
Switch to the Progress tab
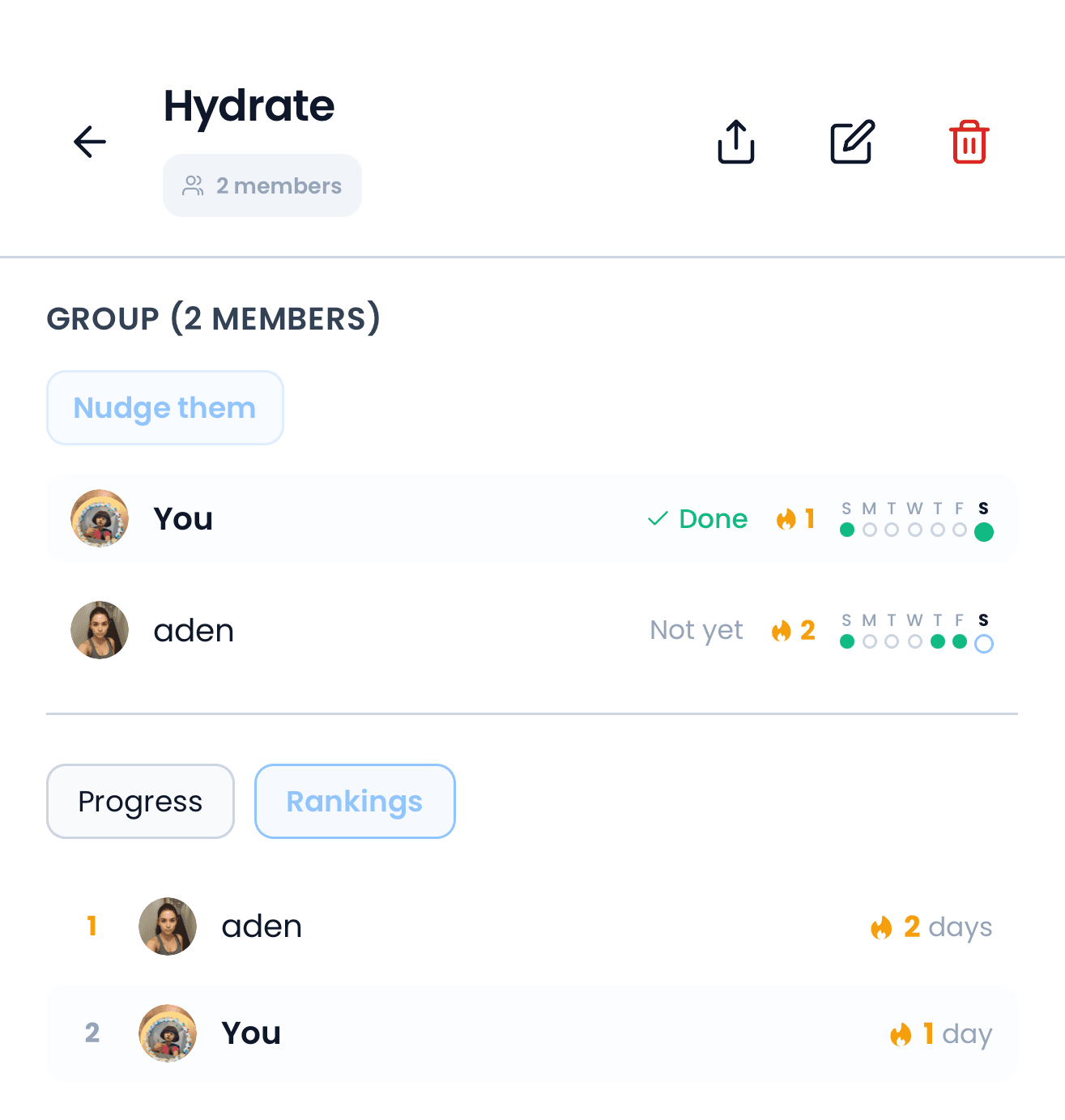click(x=139, y=801)
